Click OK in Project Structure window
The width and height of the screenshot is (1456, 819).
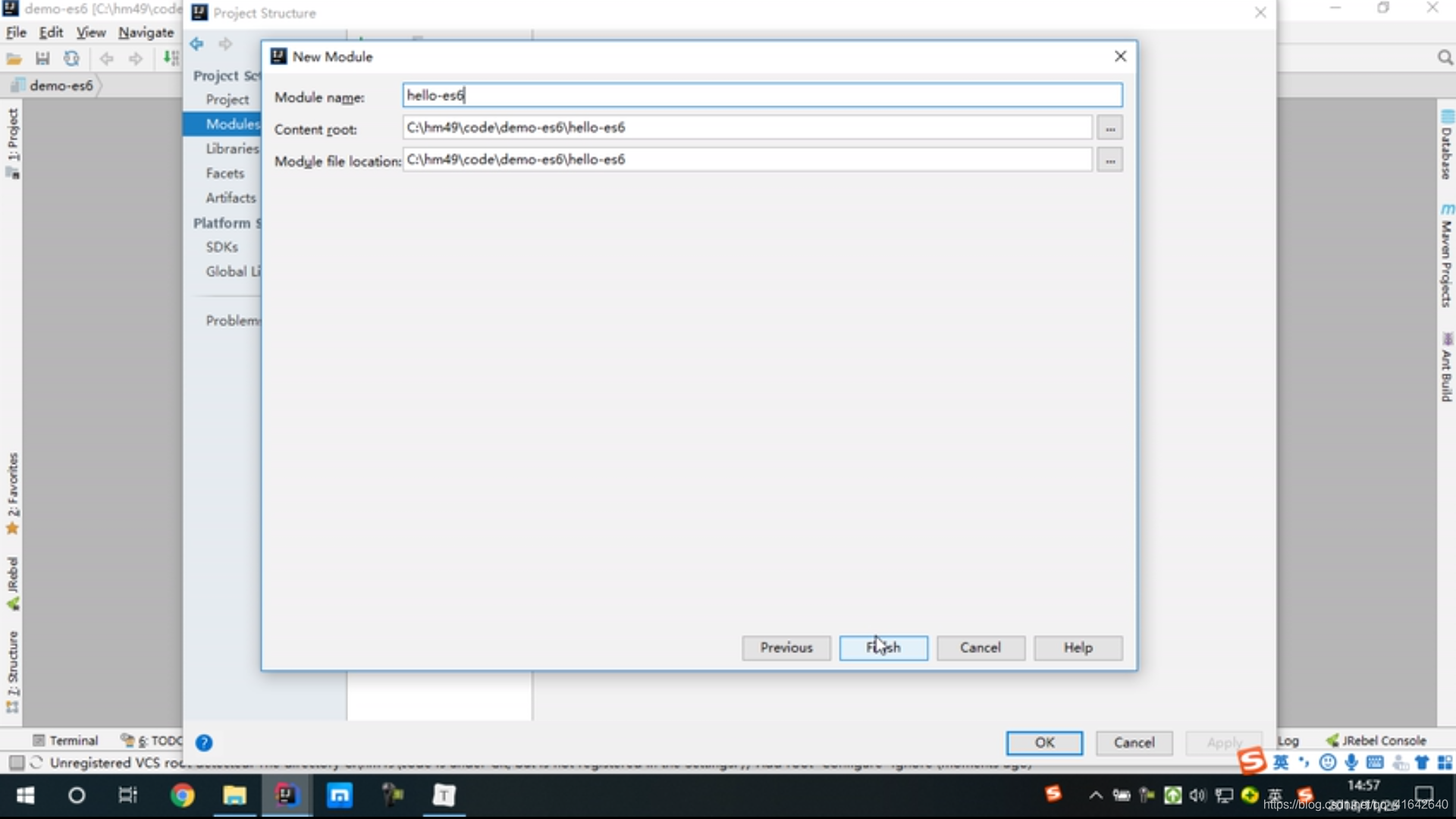[x=1044, y=742]
